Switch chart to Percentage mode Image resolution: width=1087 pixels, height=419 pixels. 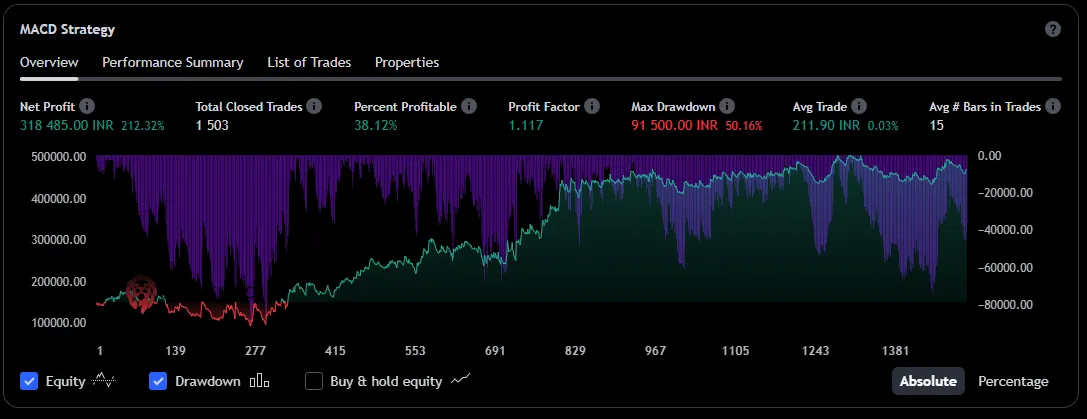[1013, 381]
